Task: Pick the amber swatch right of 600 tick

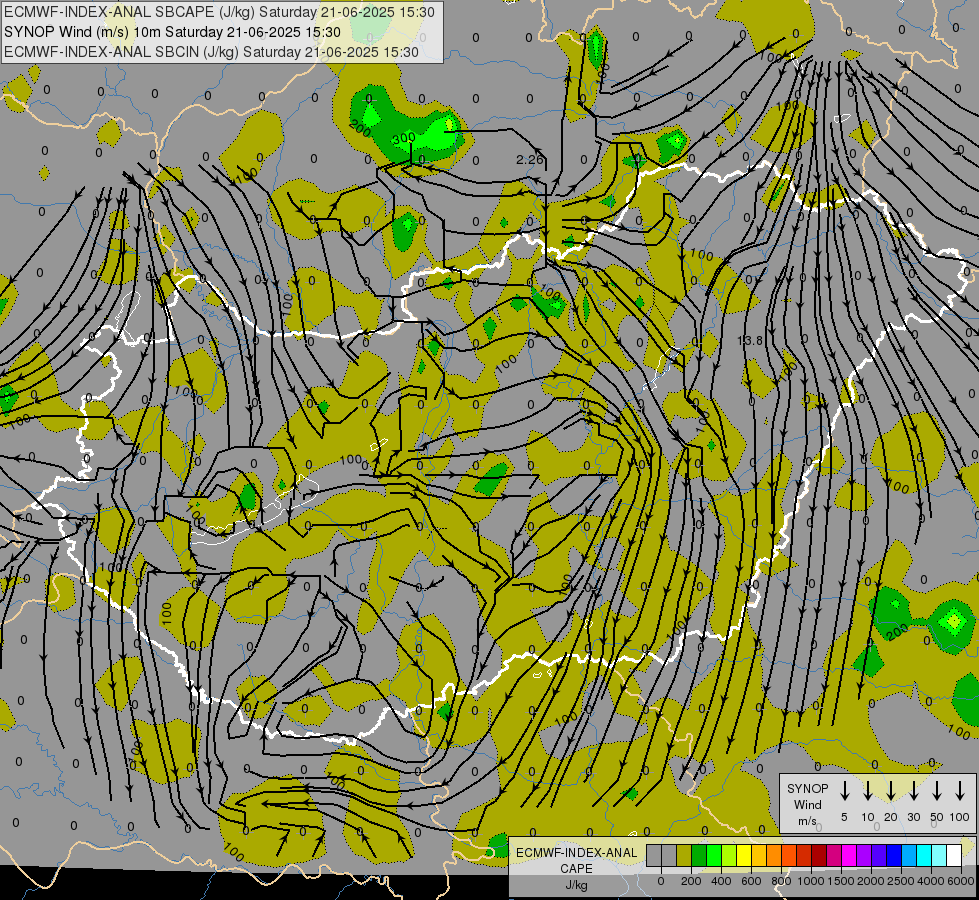Action: 759,855
